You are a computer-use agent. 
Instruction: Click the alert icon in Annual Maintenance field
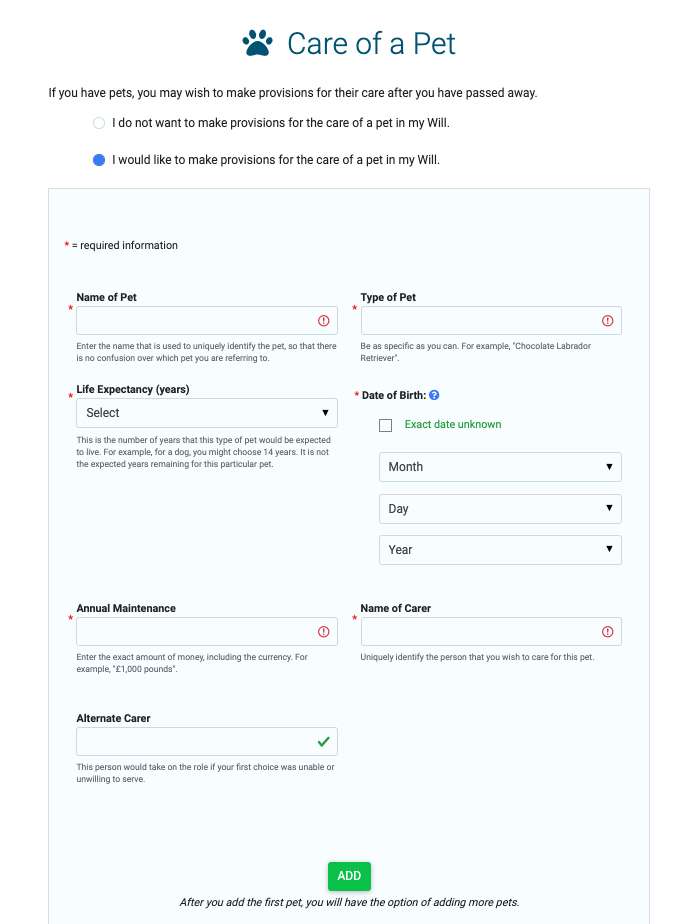coord(324,632)
